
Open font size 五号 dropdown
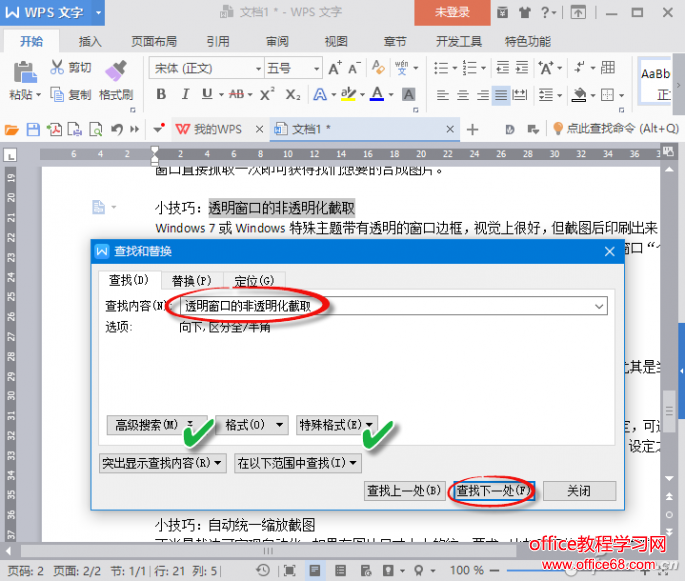point(316,69)
